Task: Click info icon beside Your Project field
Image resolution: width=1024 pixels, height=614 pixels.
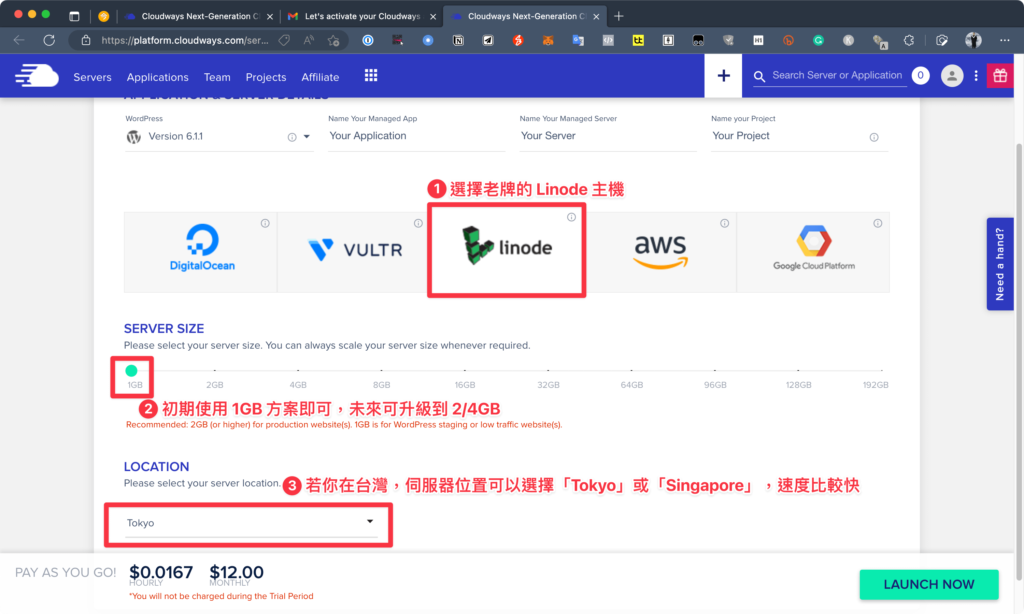Action: tap(874, 137)
